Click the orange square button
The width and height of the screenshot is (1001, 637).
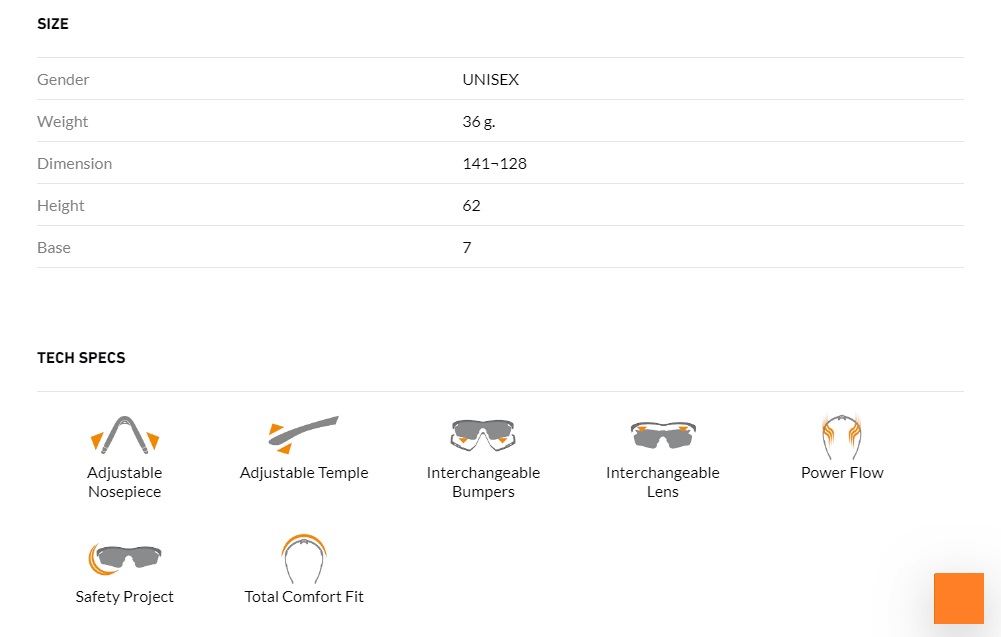(959, 598)
